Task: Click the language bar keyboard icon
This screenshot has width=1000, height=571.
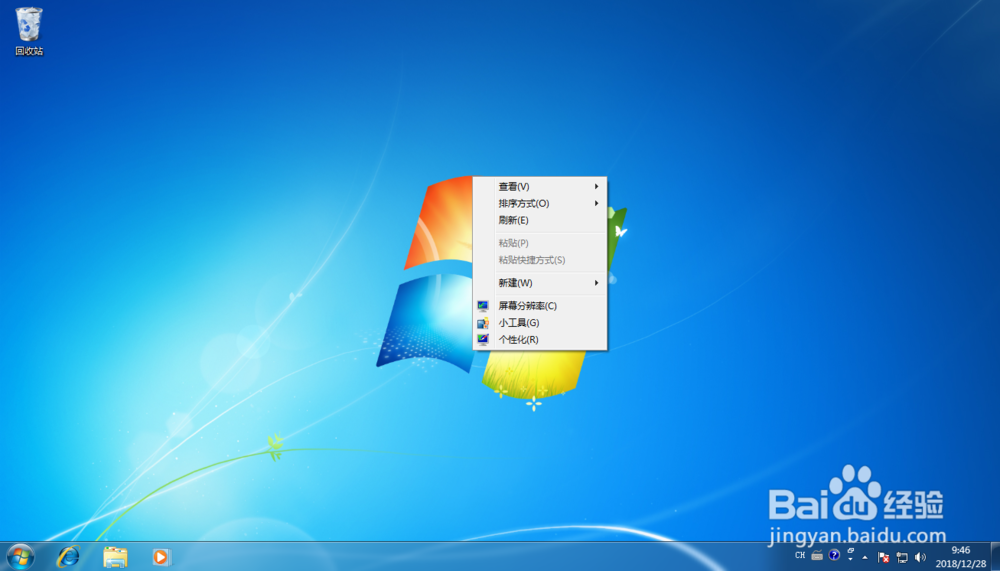Action: (x=817, y=556)
